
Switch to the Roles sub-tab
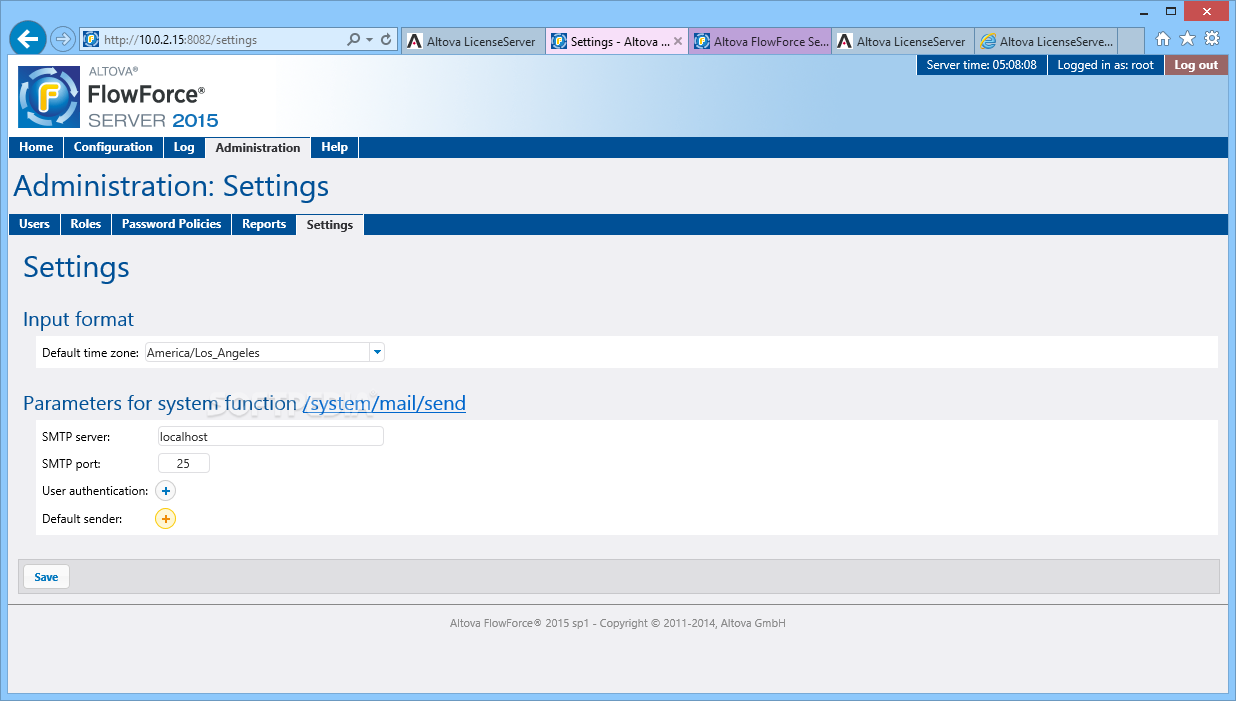tap(86, 224)
